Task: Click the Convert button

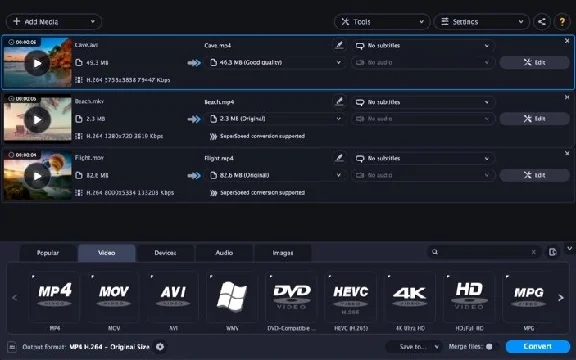Action: pyautogui.click(x=537, y=346)
